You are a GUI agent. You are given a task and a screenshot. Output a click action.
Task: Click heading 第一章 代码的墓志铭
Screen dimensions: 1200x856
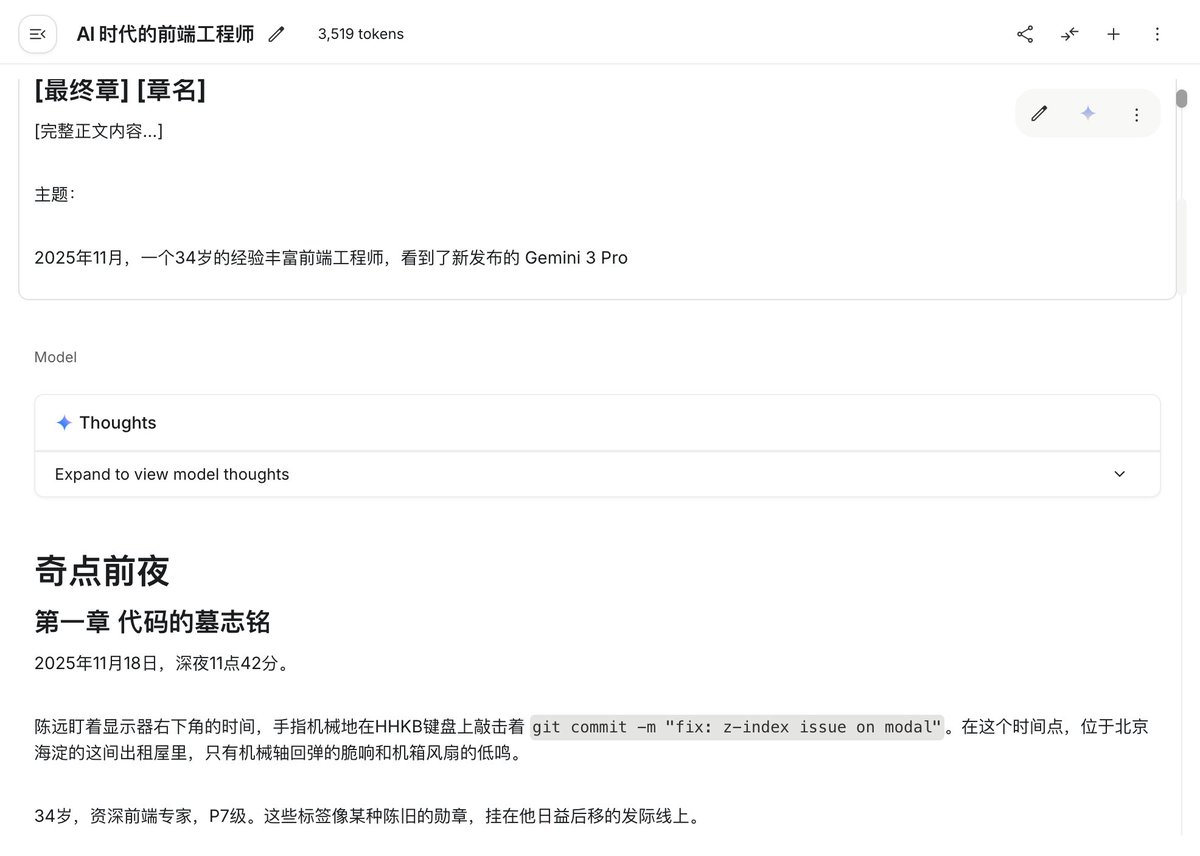152,622
